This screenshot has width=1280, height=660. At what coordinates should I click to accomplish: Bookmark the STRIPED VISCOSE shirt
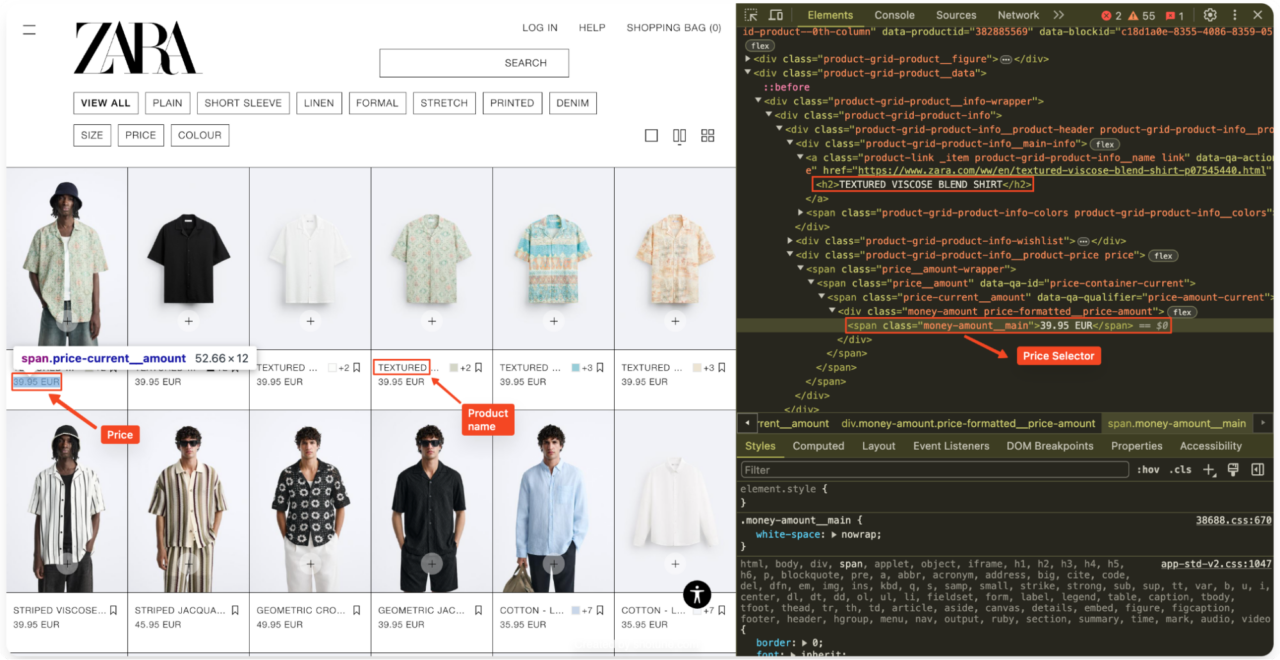[113, 610]
